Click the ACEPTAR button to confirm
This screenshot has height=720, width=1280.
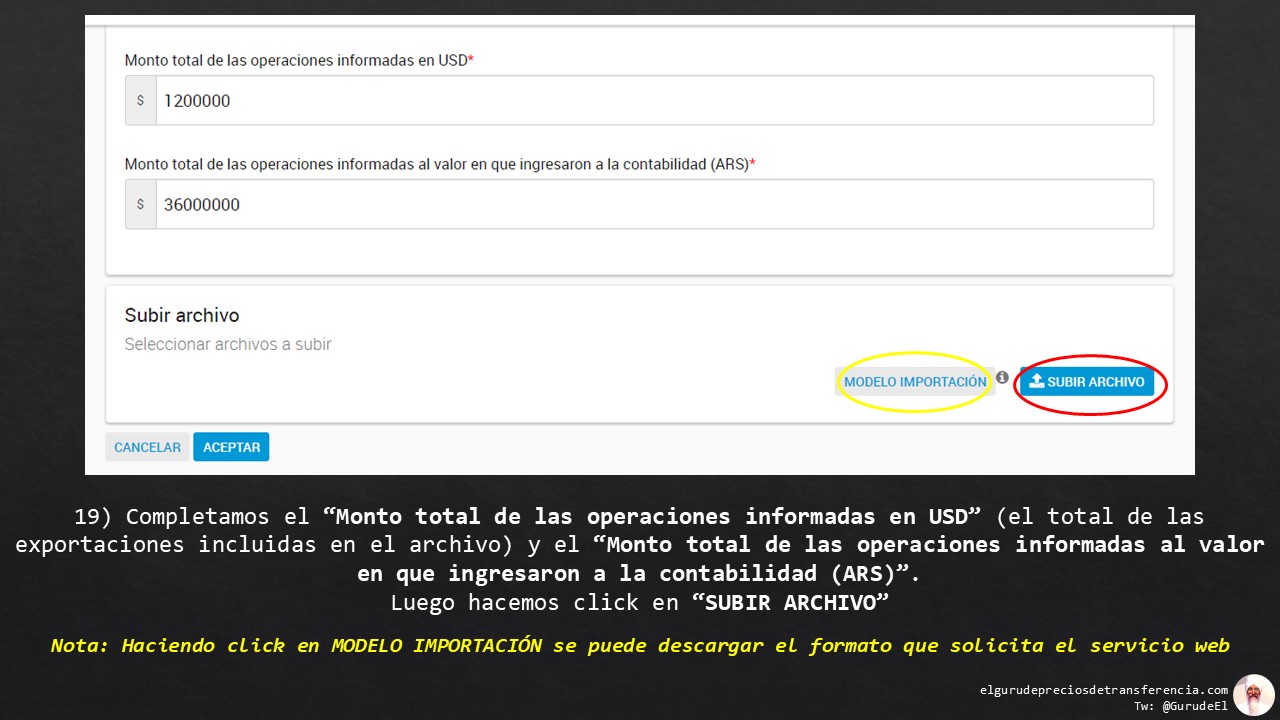[x=231, y=446]
